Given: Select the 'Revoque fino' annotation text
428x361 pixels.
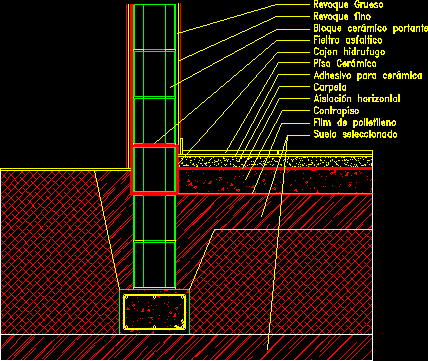Looking at the screenshot, I should [x=342, y=17].
